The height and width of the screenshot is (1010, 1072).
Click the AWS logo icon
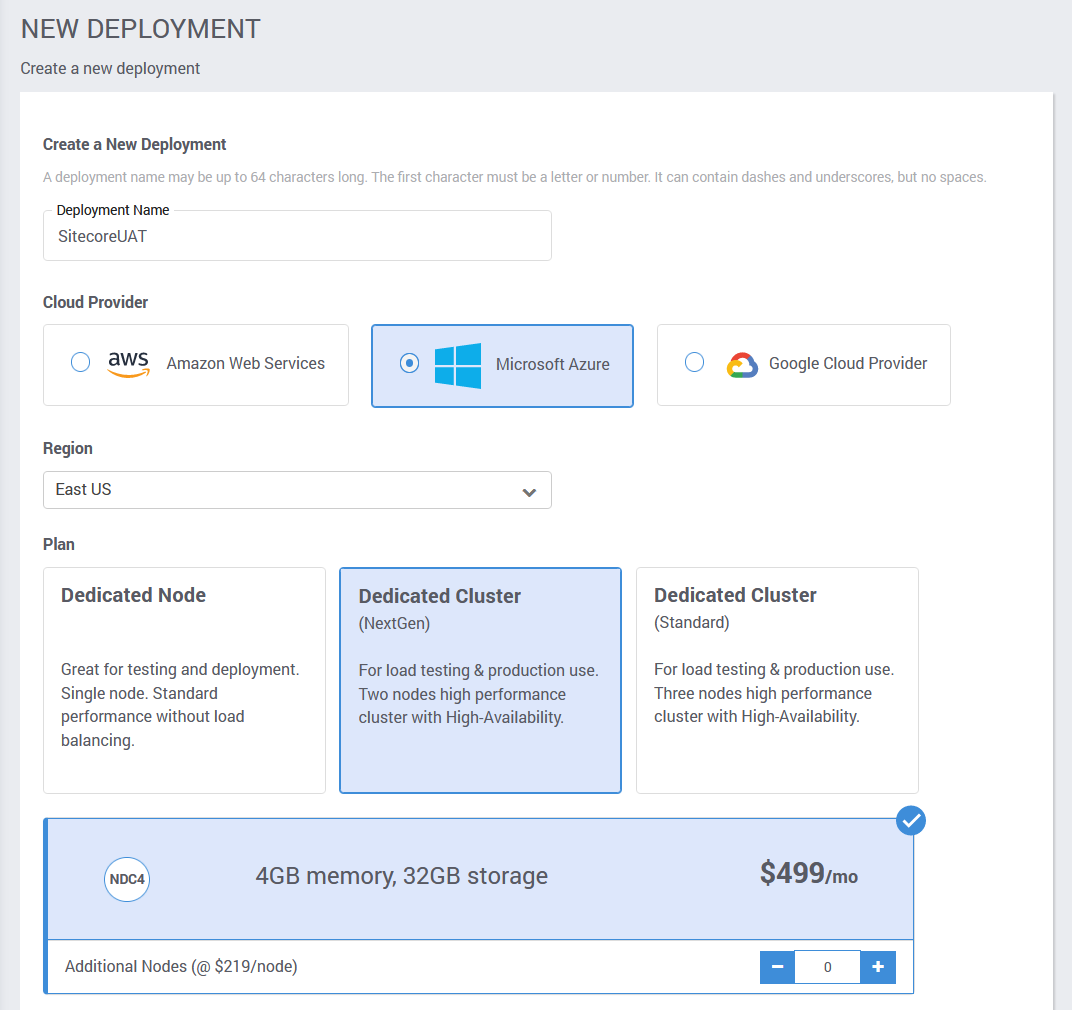pos(130,364)
